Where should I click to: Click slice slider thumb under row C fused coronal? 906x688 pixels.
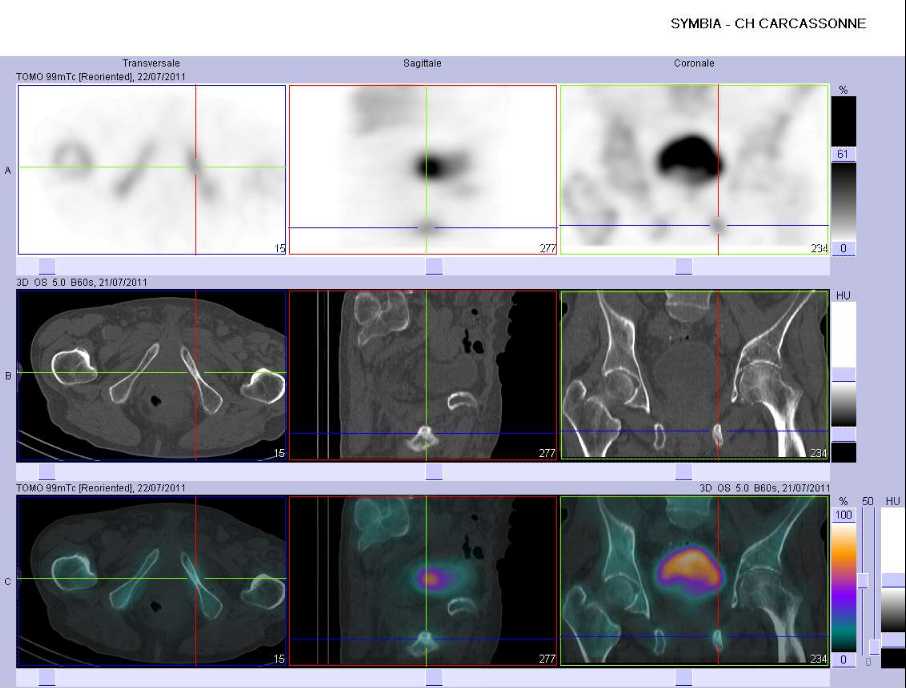coord(684,677)
